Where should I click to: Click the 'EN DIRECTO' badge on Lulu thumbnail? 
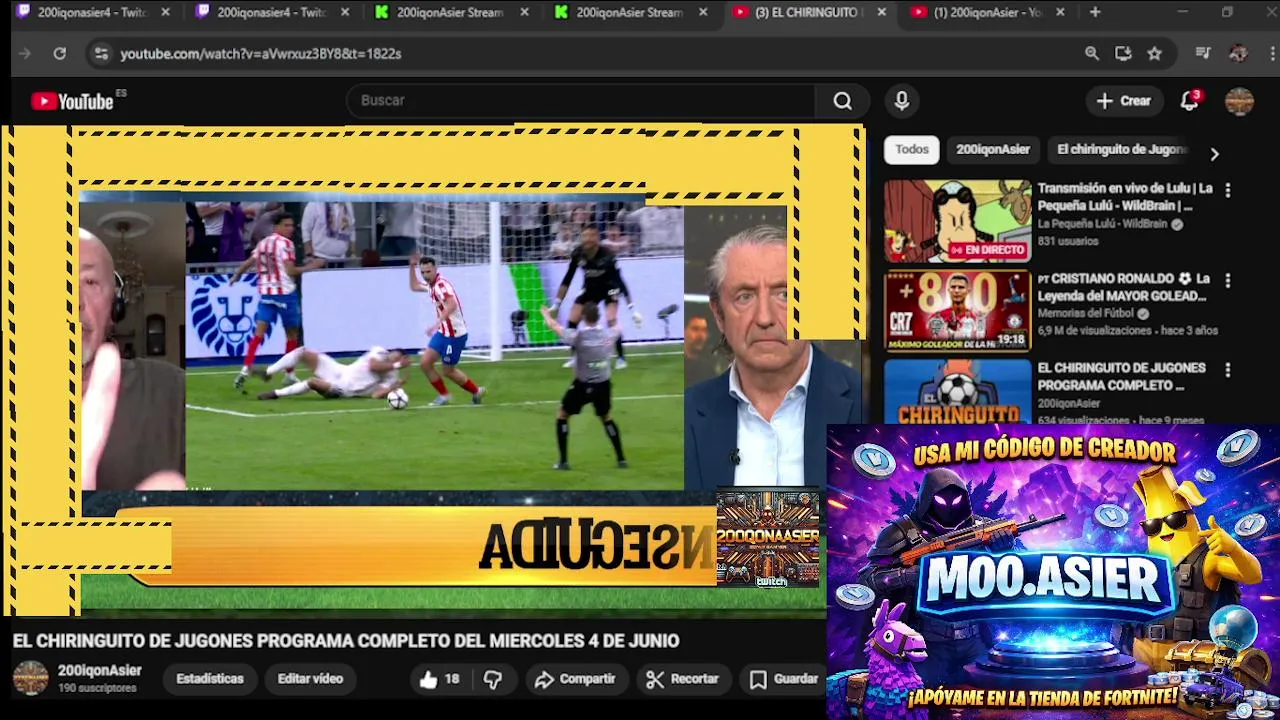[x=987, y=250]
